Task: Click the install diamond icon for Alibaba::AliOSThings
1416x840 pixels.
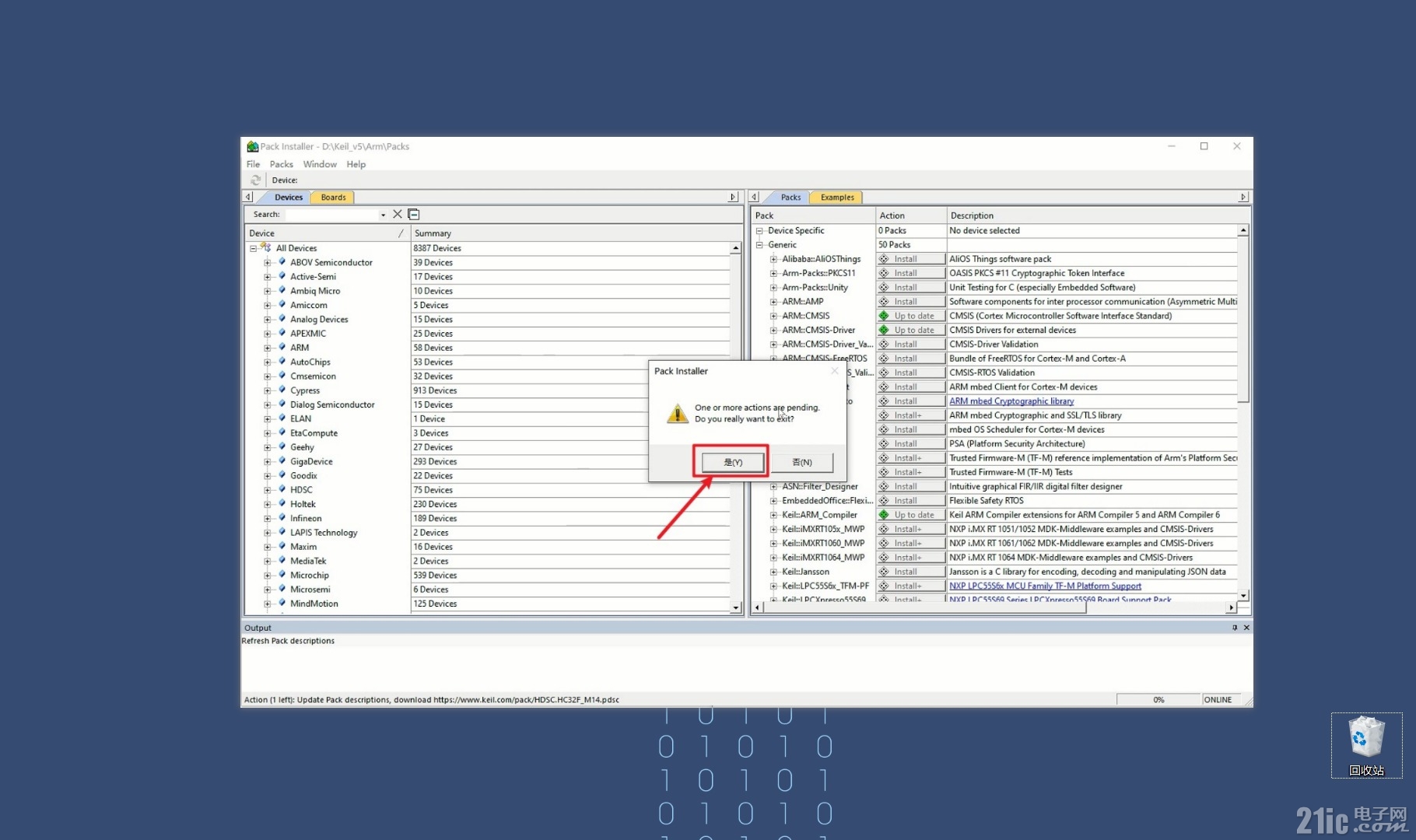Action: 884,259
